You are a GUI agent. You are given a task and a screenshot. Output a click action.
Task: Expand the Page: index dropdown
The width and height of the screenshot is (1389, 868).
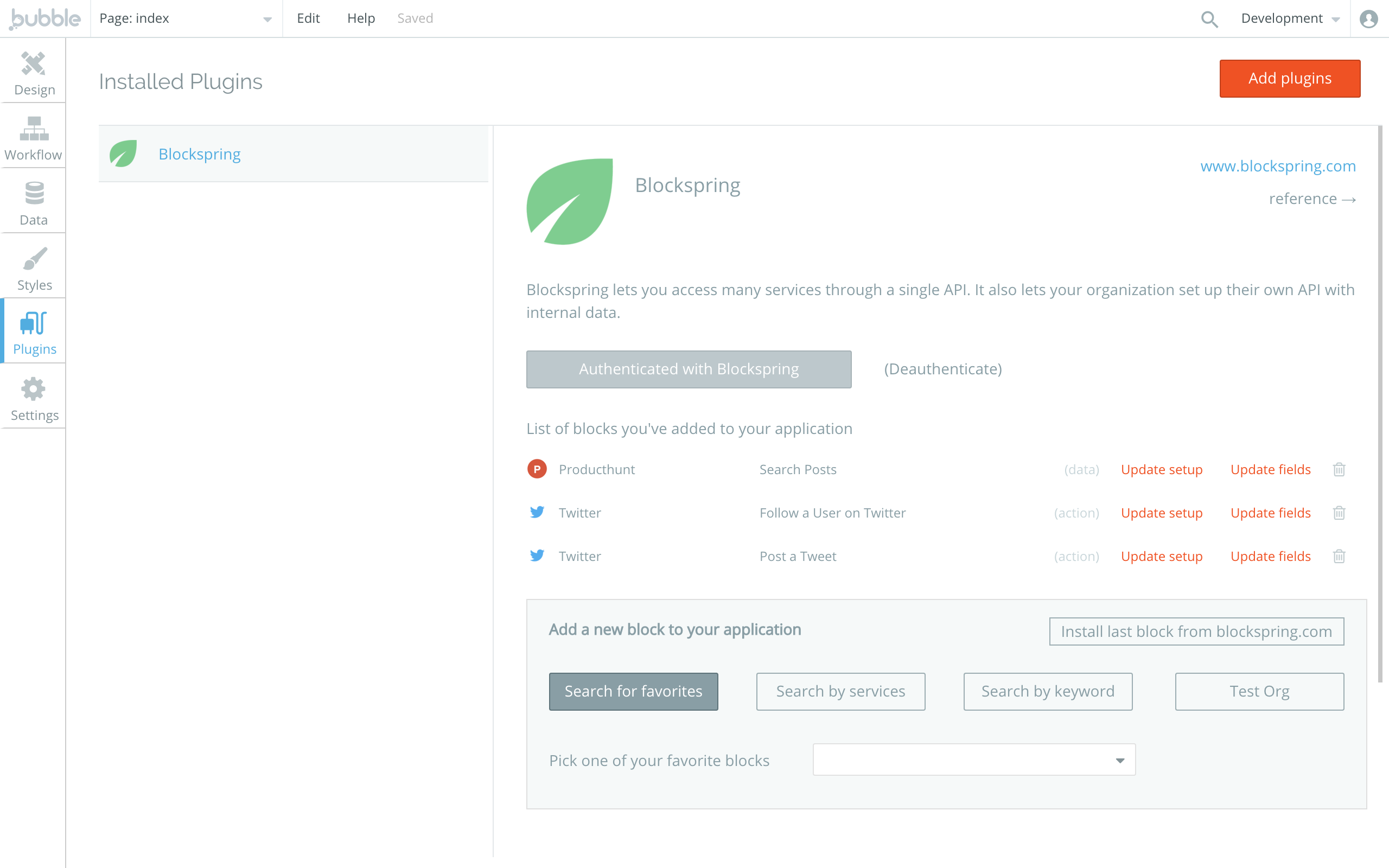pos(186,19)
